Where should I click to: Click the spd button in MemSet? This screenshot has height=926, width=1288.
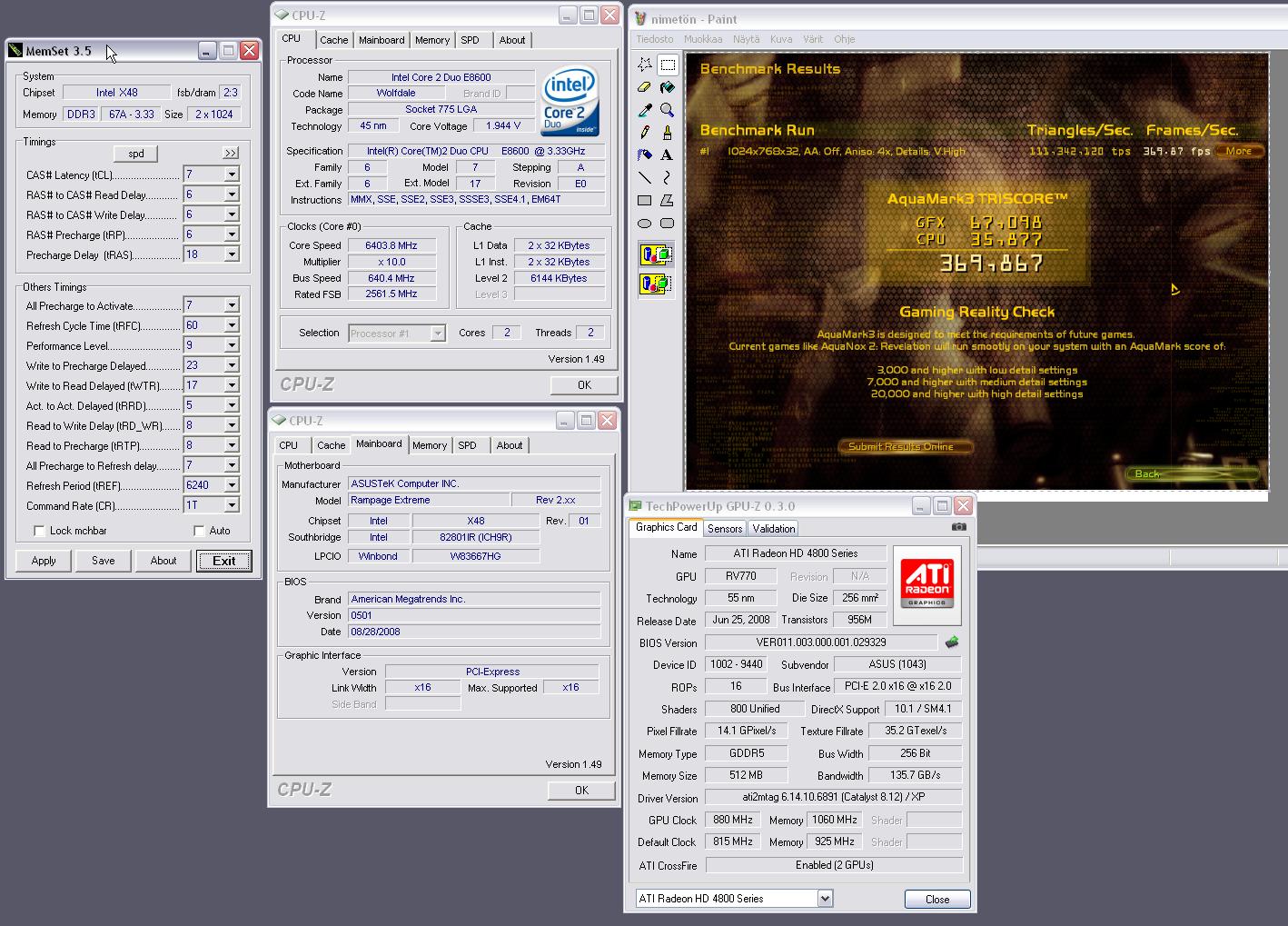(x=136, y=153)
